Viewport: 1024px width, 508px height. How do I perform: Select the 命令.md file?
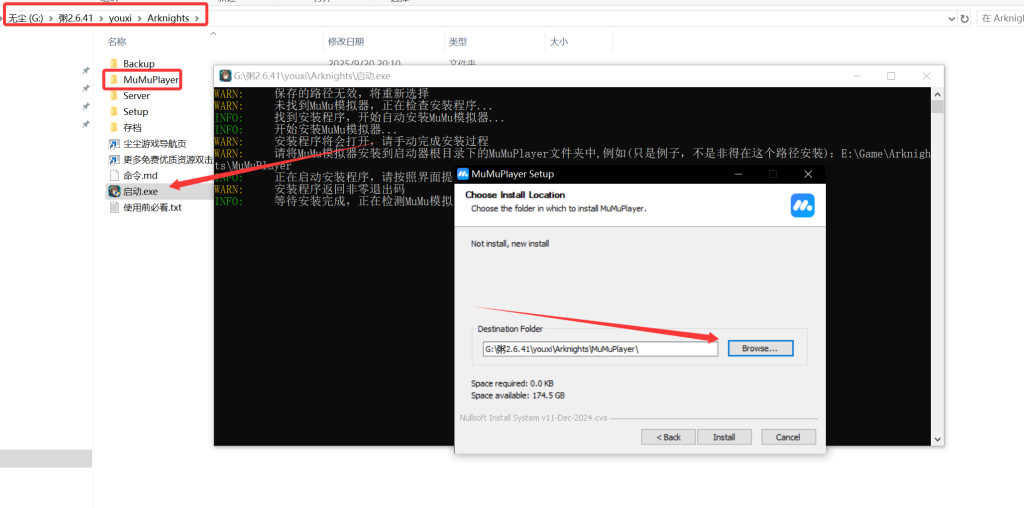pos(139,175)
